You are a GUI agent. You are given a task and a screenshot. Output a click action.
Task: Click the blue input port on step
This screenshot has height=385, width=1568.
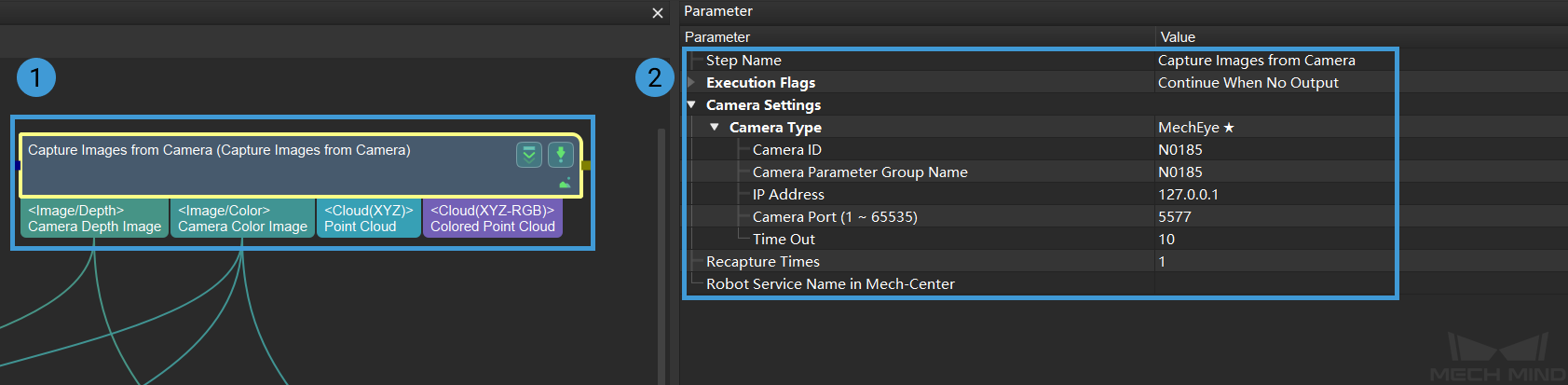tap(18, 166)
